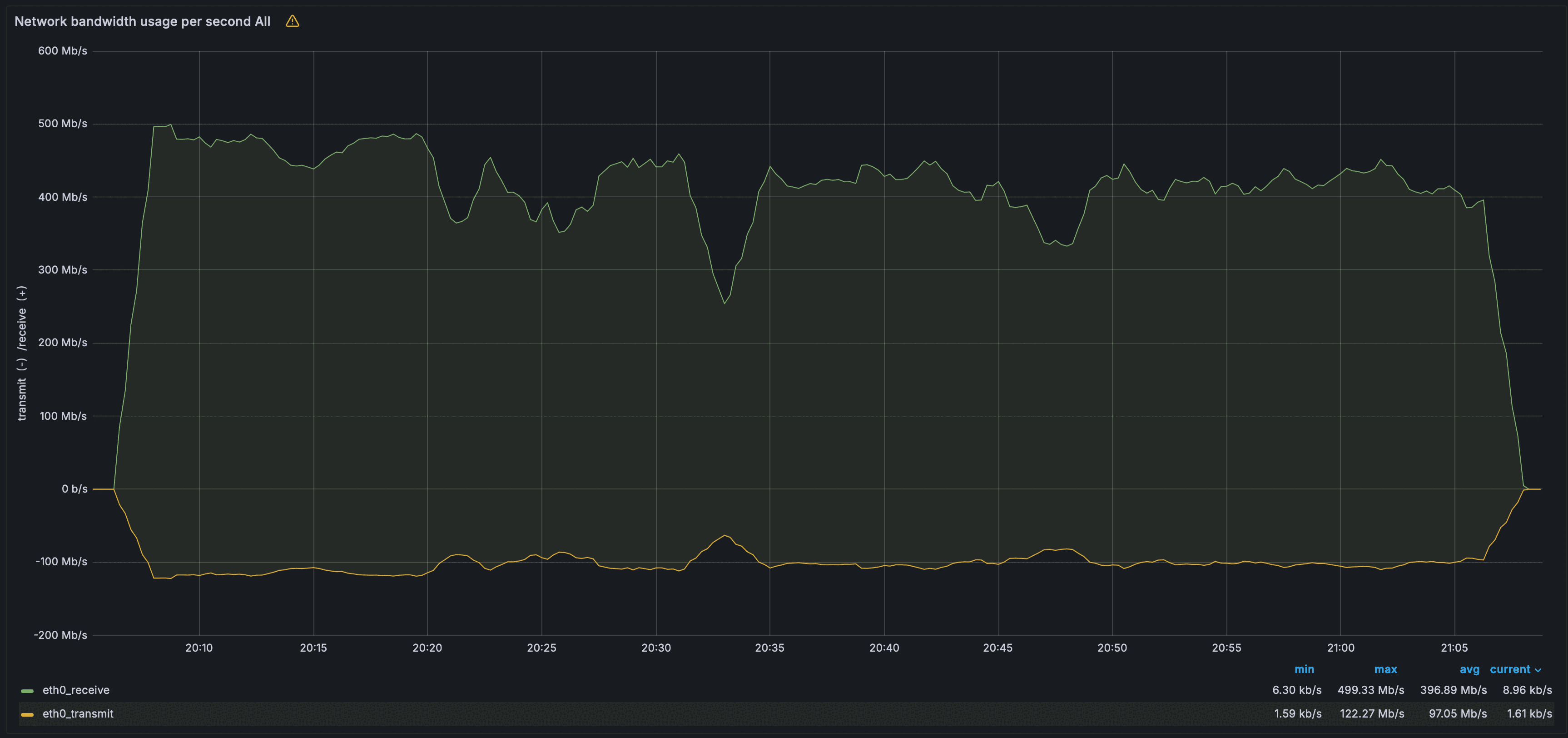Click the 20:10 time axis label
Image resolution: width=1568 pixels, height=738 pixels.
tap(199, 648)
